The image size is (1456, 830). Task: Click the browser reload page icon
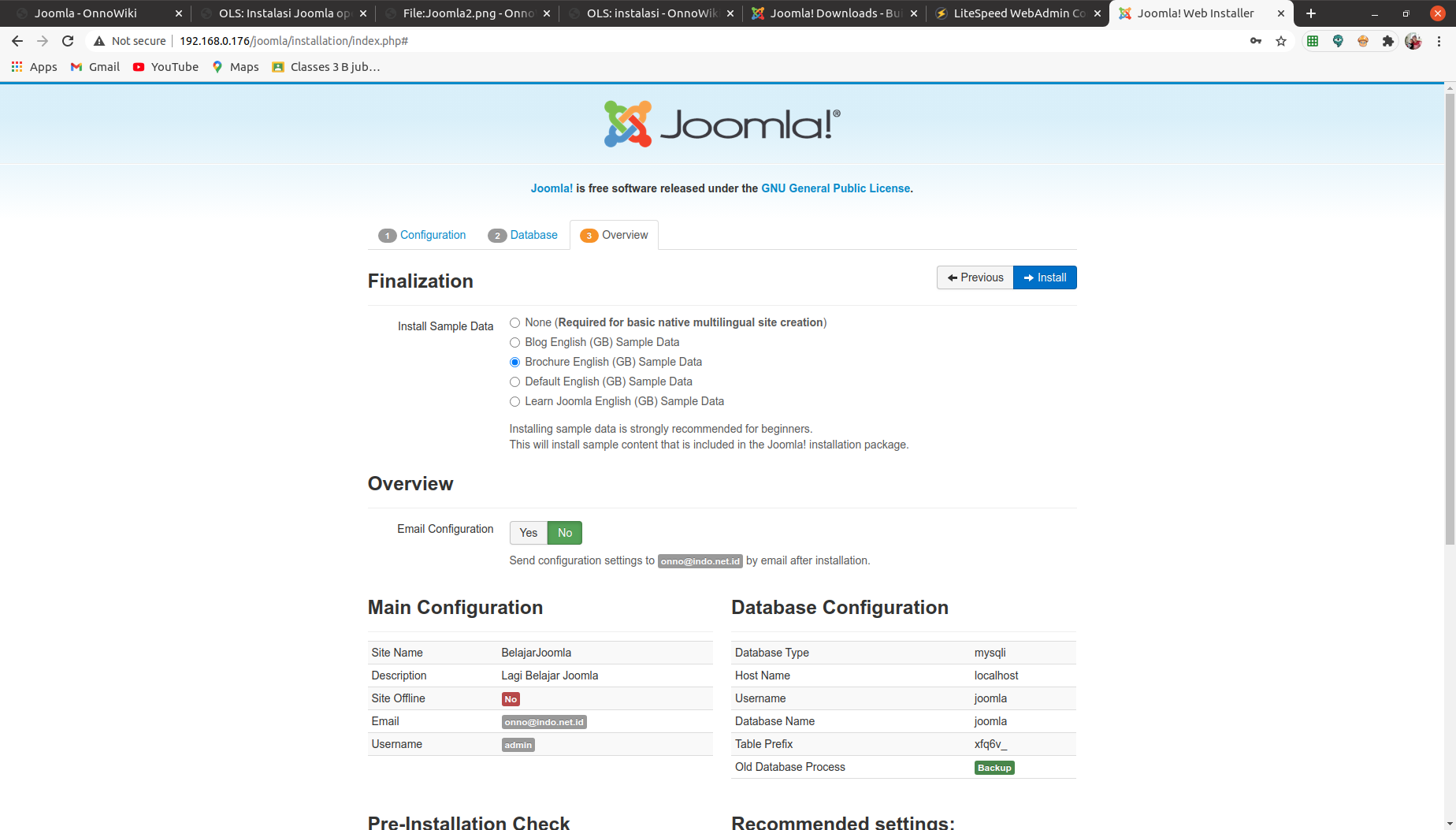coord(68,41)
